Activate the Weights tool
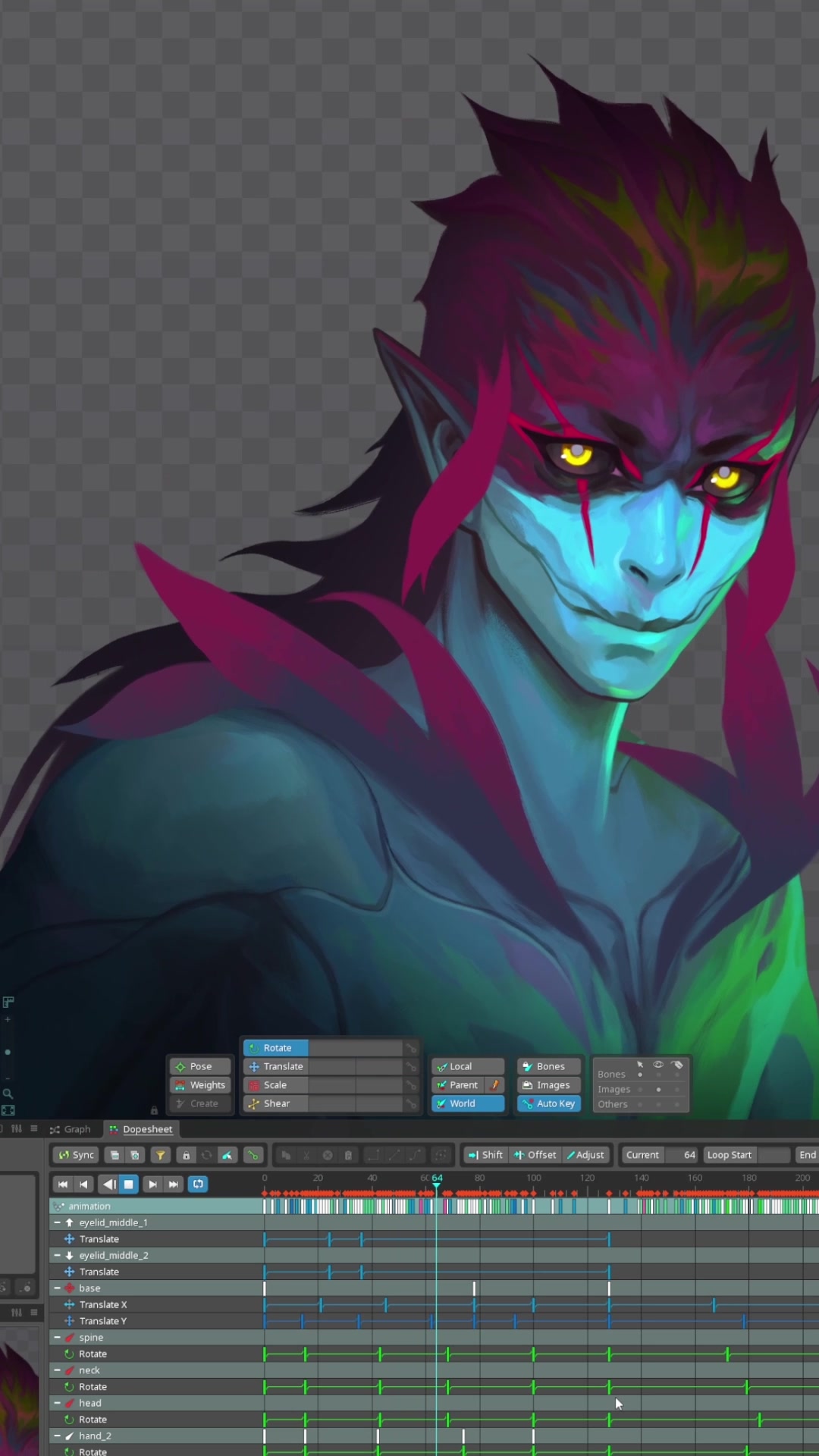This screenshot has height=1456, width=819. pyautogui.click(x=200, y=1085)
